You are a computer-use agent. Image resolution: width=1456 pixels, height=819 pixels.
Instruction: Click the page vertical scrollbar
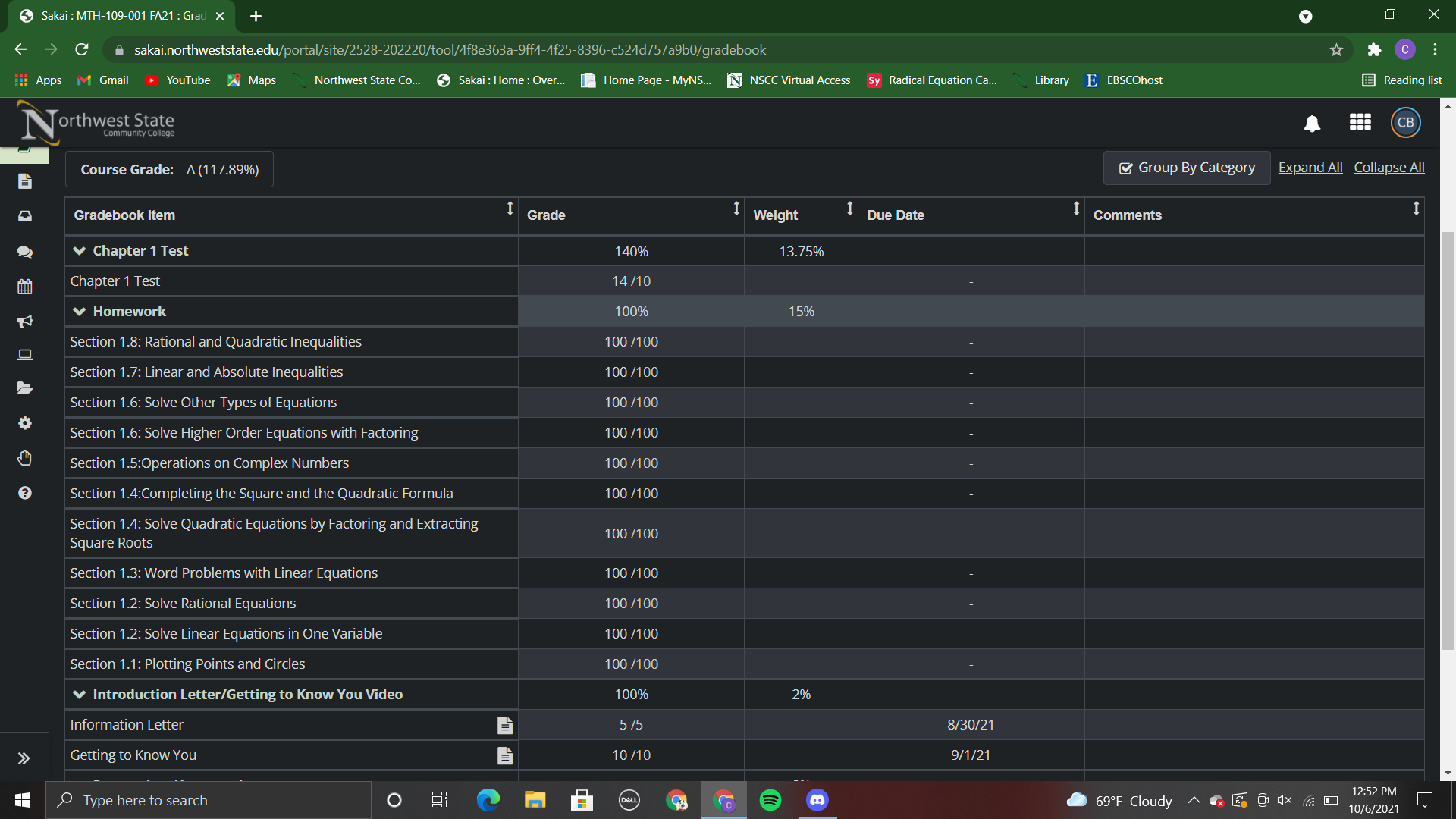pos(1448,440)
